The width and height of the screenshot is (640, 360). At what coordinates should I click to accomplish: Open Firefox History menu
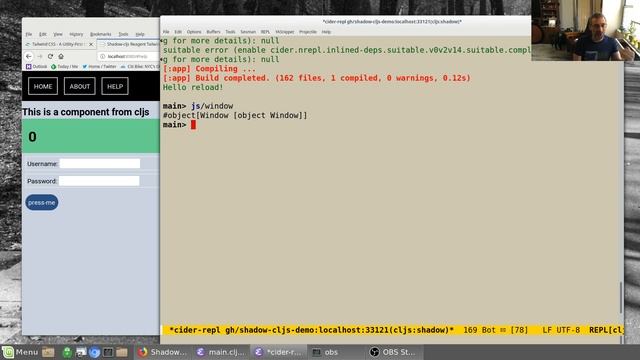point(76,34)
